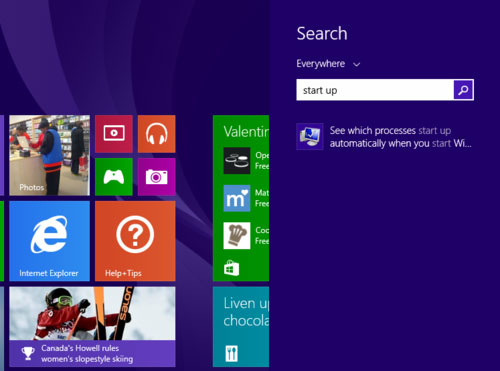Click the match.com app icon in Store tile
Screen dimensions: 500x371
[237, 198]
